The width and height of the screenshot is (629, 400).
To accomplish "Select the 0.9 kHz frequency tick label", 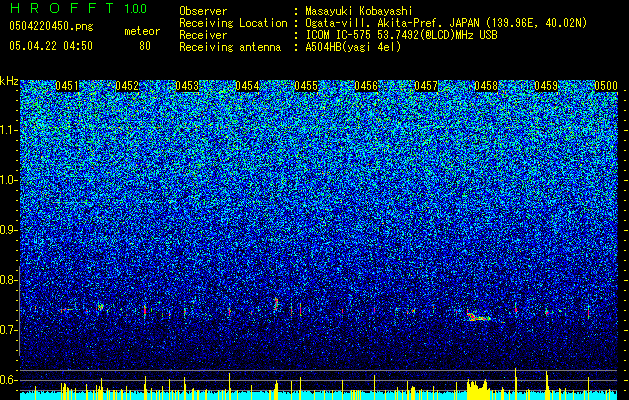I will point(8,230).
